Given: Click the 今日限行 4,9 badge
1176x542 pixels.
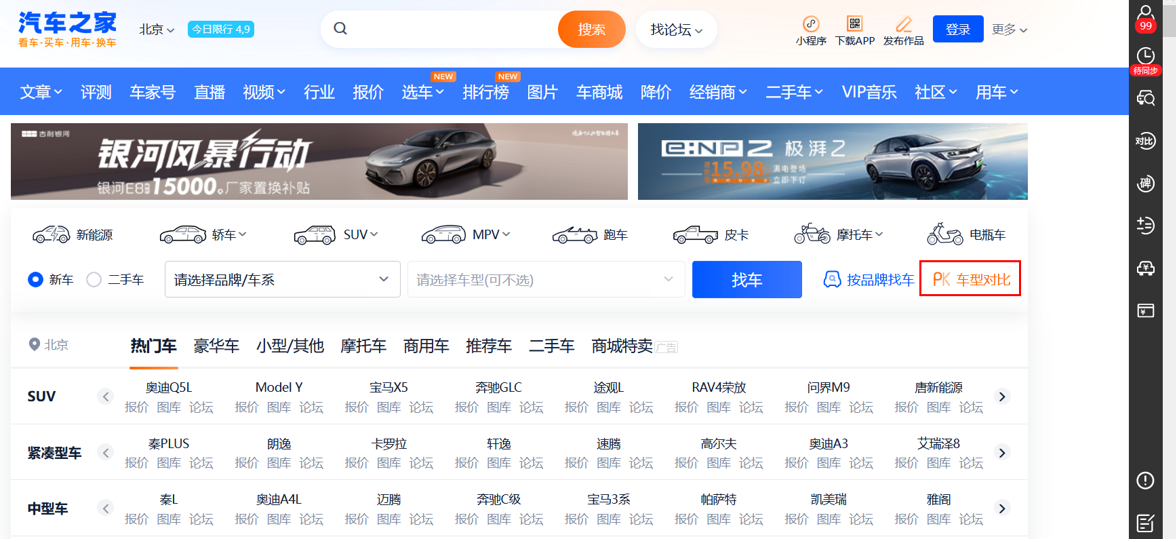Looking at the screenshot, I should click(x=221, y=29).
